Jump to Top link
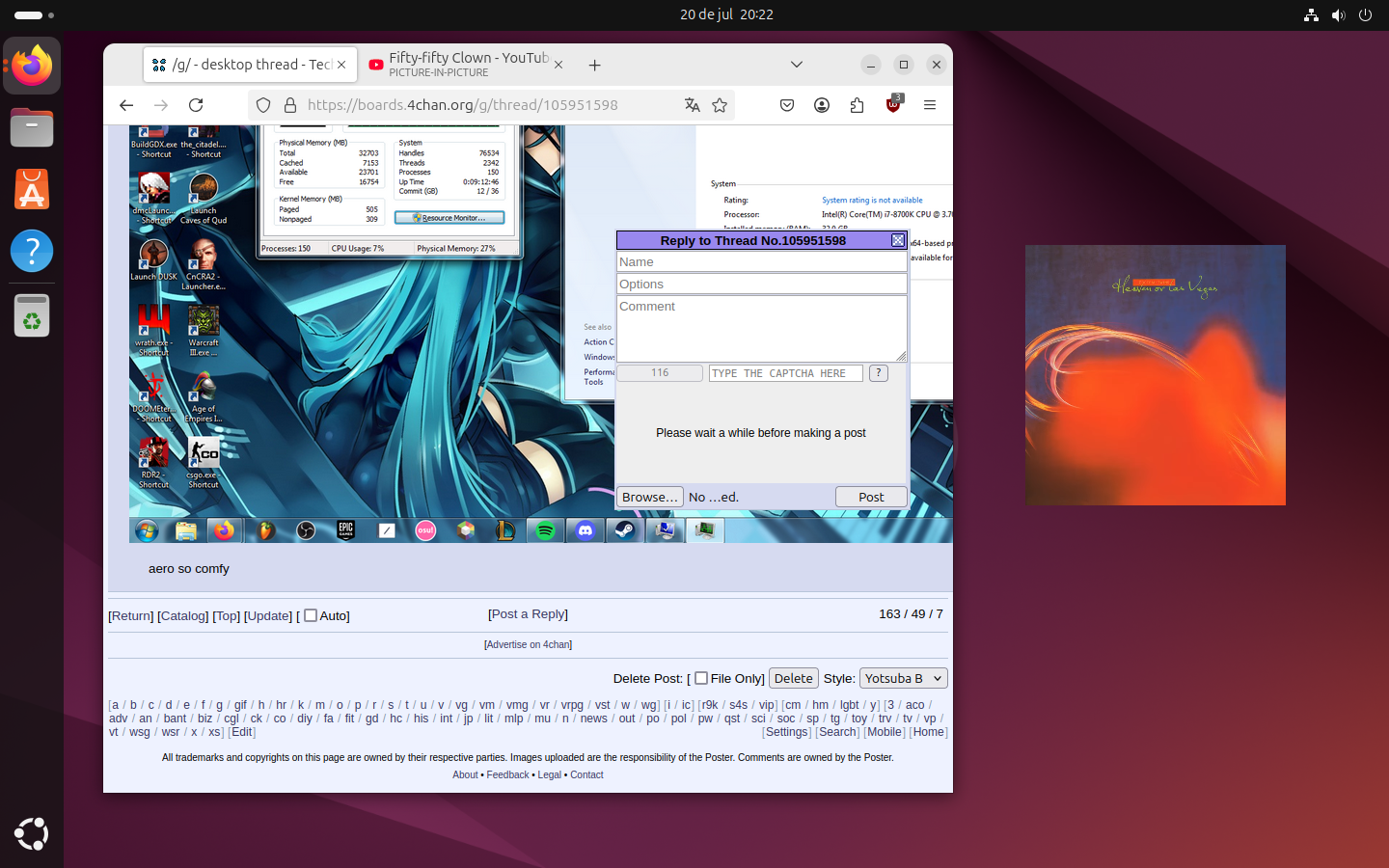The height and width of the screenshot is (868, 1389). click(x=227, y=615)
